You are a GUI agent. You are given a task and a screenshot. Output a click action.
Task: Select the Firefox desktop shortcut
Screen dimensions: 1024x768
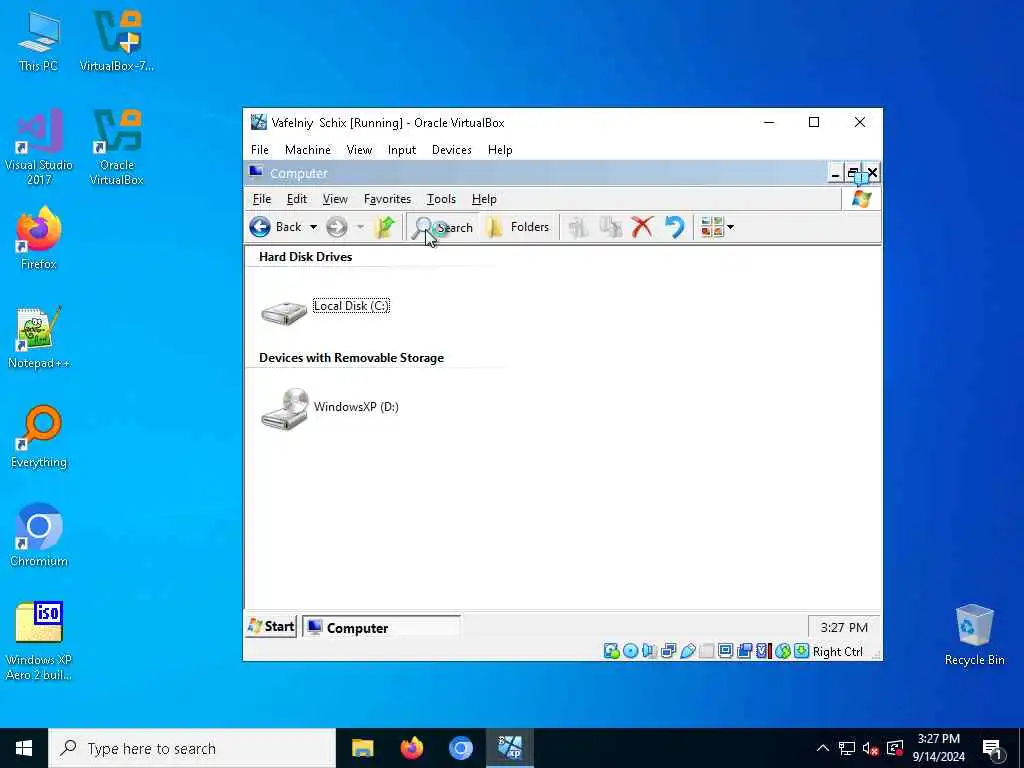click(x=39, y=238)
